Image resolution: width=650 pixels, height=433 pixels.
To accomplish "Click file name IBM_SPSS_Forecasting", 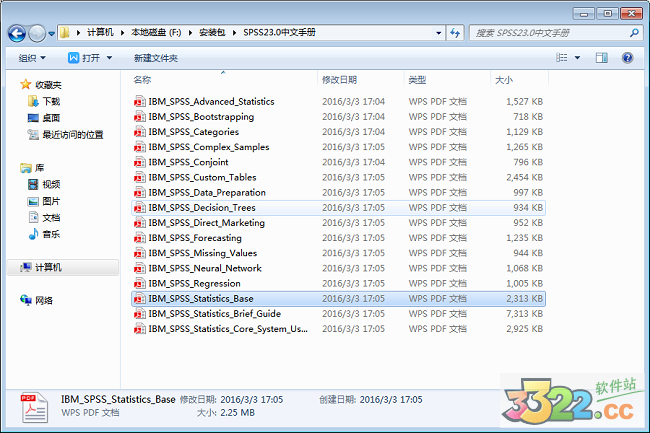I will point(195,238).
